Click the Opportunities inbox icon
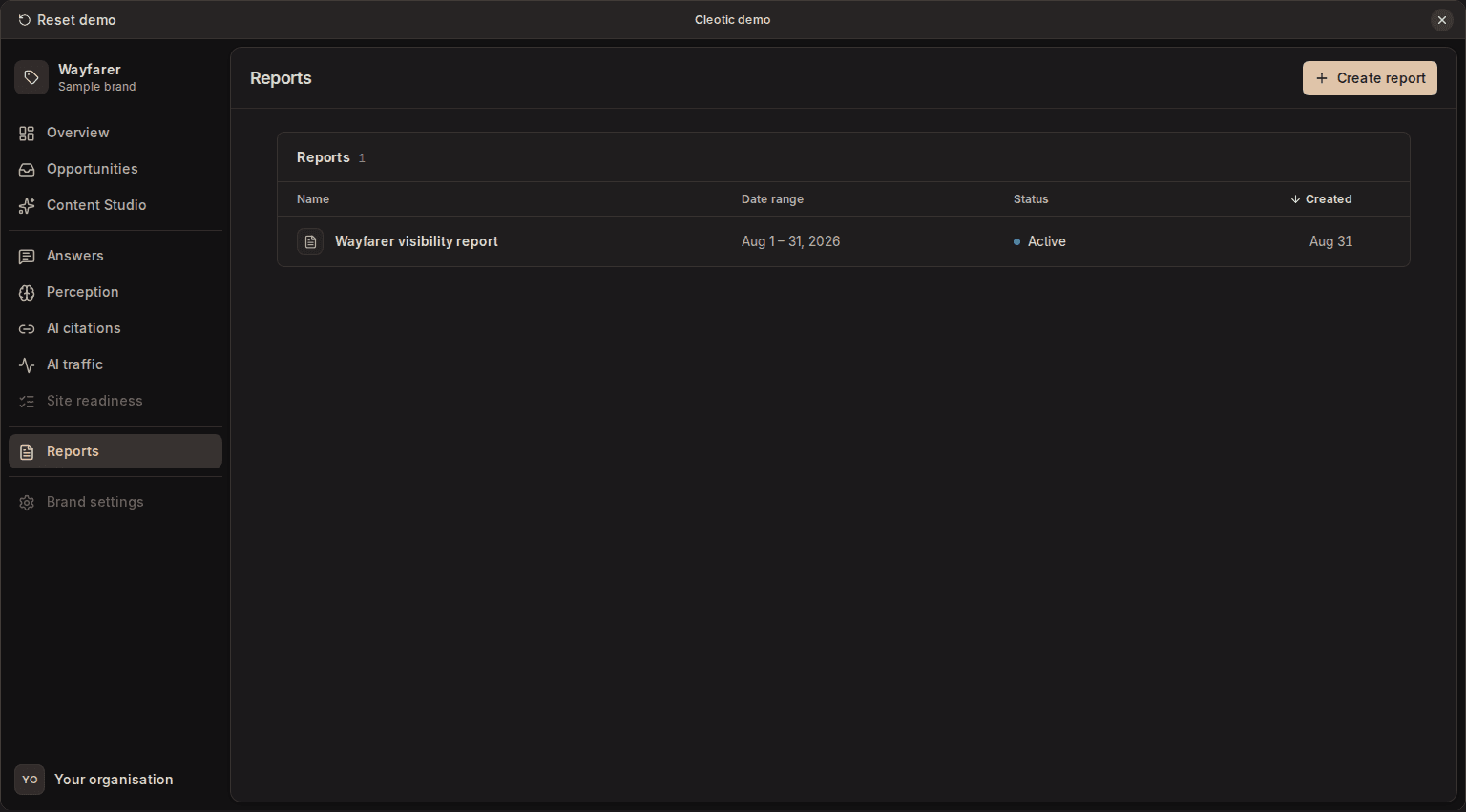This screenshot has height=812, width=1466. (27, 170)
